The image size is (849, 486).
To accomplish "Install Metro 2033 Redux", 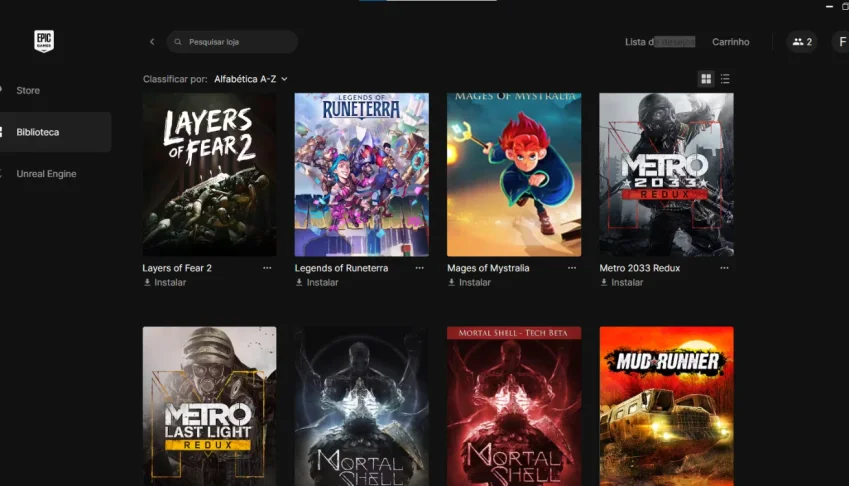I will (622, 283).
